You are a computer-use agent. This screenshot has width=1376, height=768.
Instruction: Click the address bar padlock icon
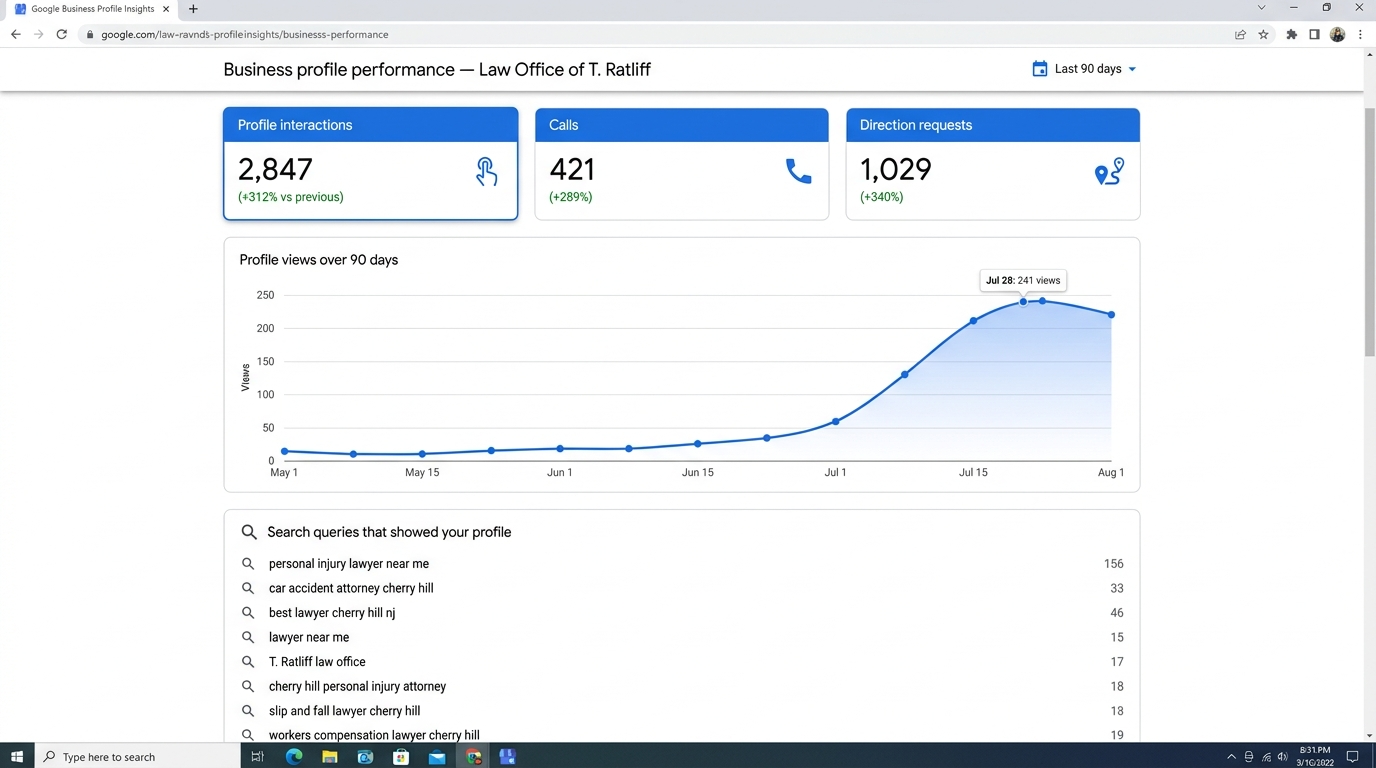click(x=90, y=34)
